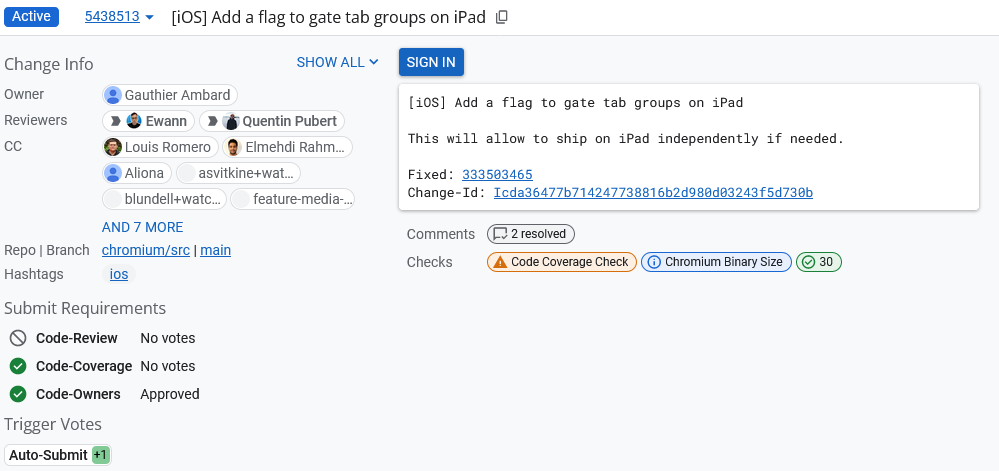The height and width of the screenshot is (471, 999).
Task: Copy the change subject to clipboard
Action: point(502,17)
